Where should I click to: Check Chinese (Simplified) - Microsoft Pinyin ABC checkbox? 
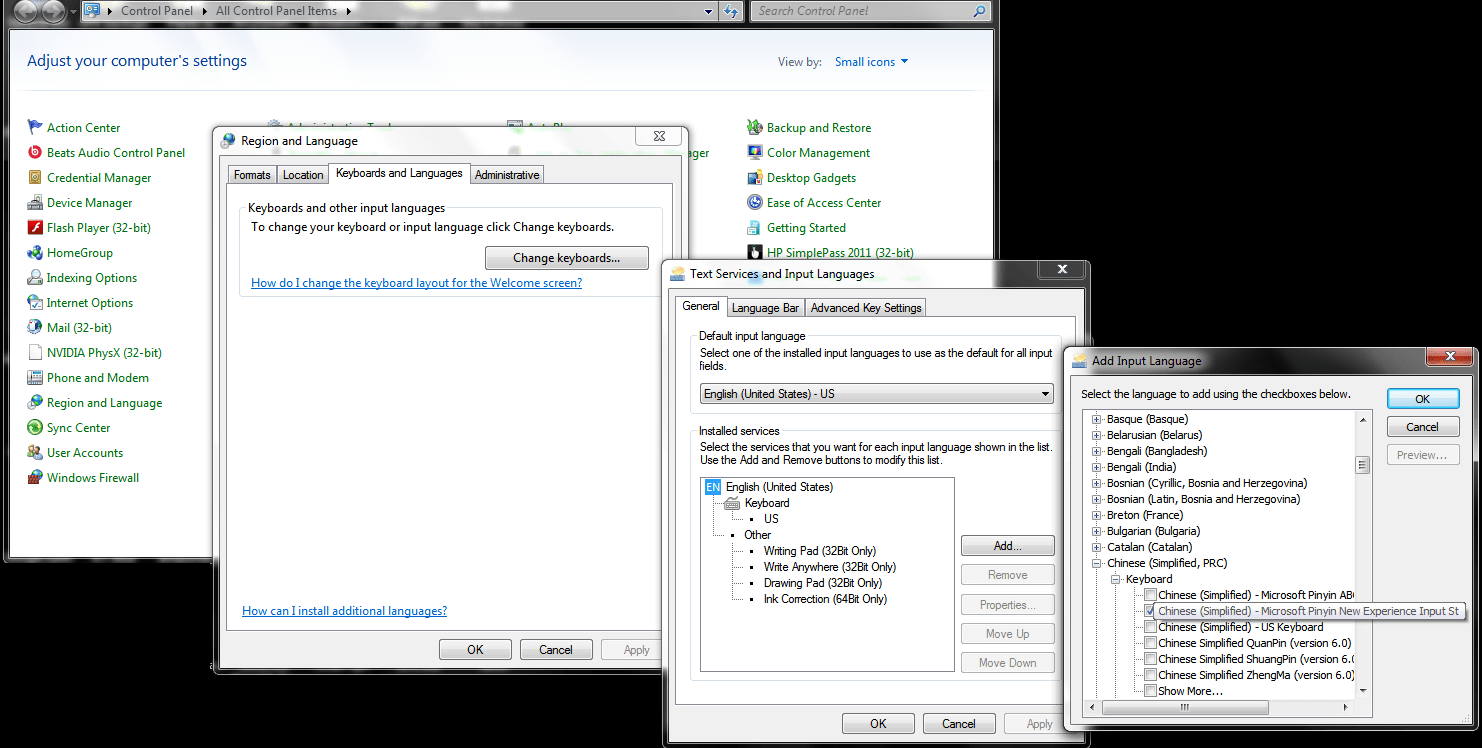pos(1151,595)
